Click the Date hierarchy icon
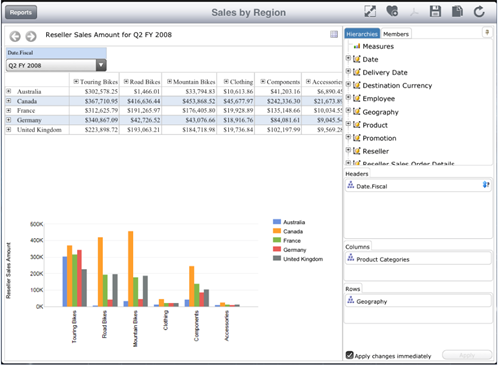The height and width of the screenshot is (365, 498). point(357,59)
